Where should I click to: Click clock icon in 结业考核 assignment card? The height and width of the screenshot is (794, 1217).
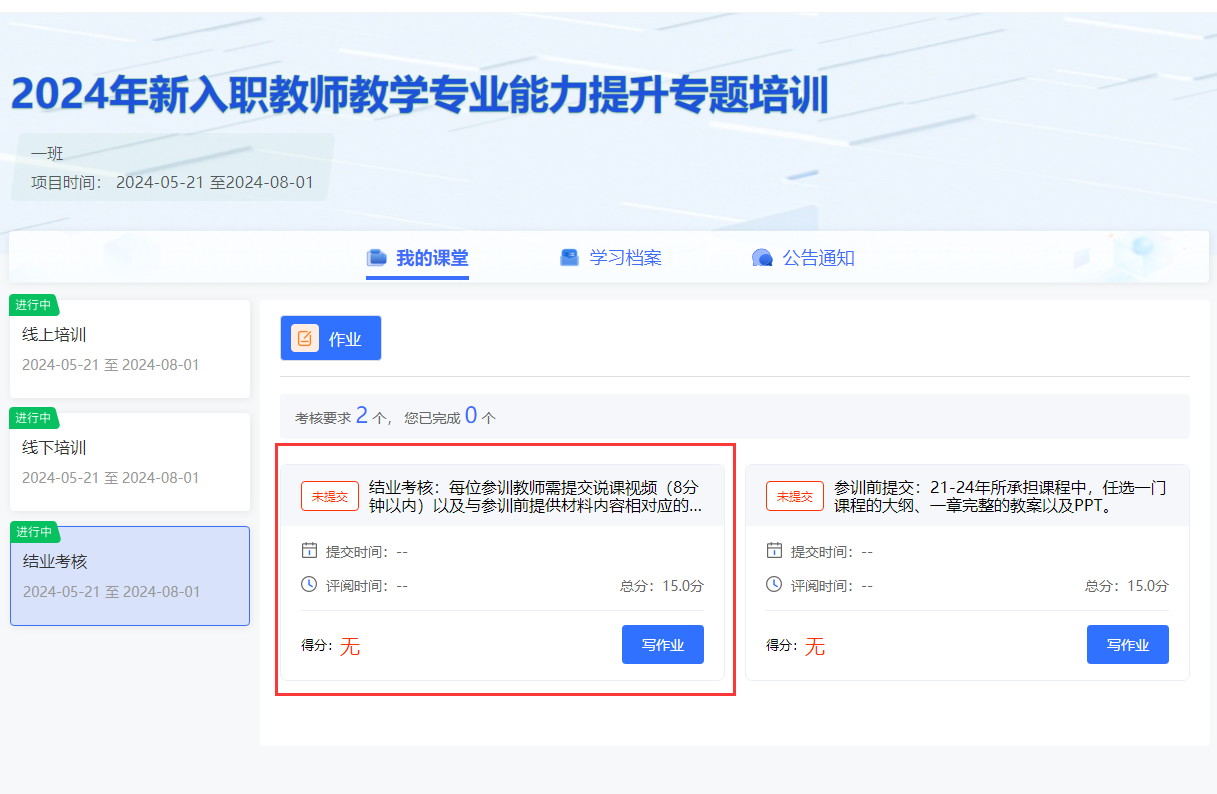tap(309, 585)
